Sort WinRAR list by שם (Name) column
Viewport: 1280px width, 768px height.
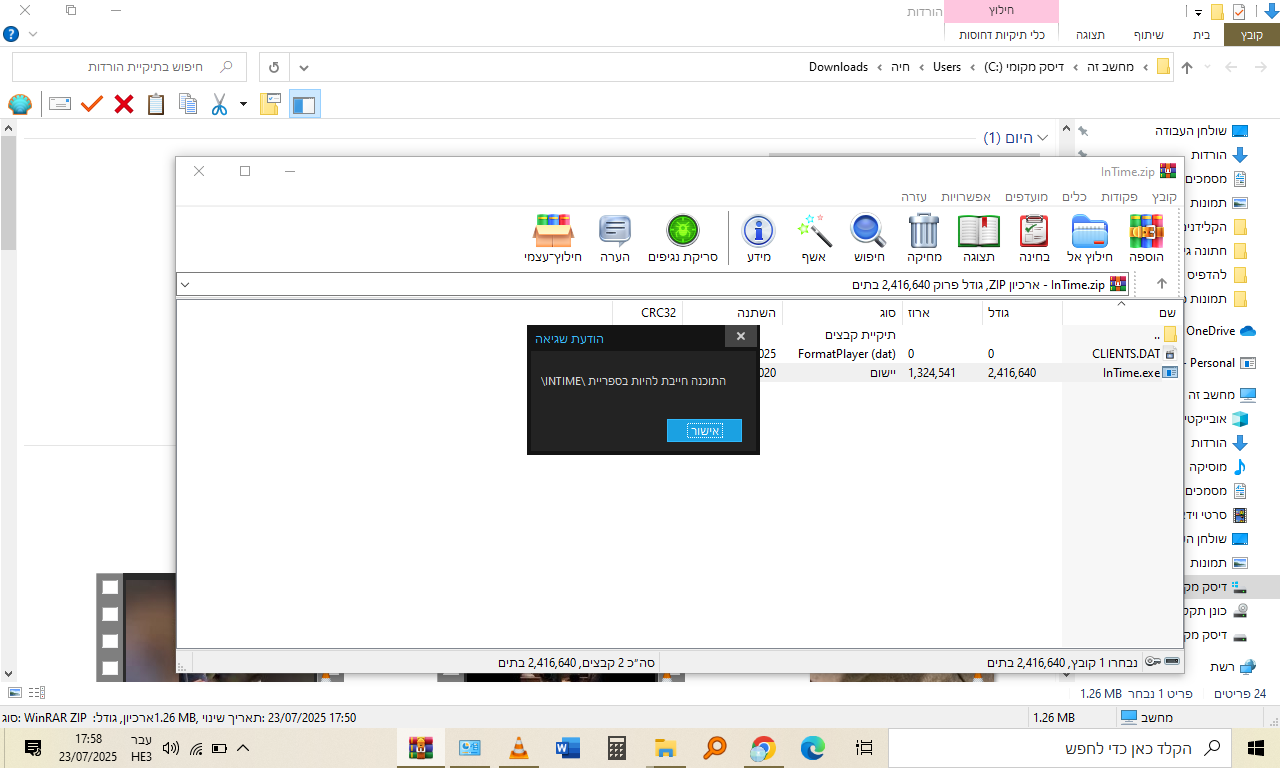tap(1121, 313)
